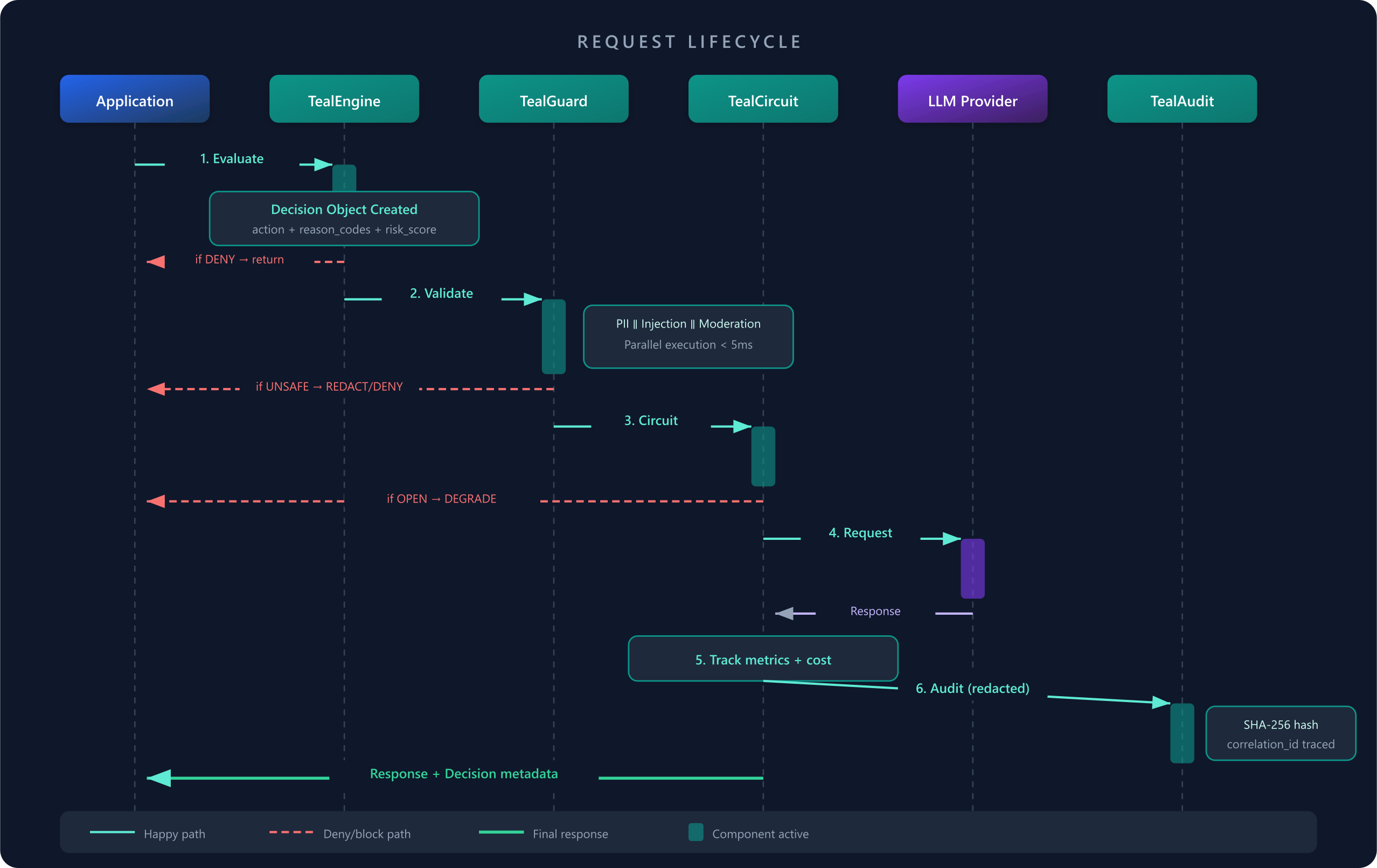Screen dimensions: 1377x868
Task: Click the 'Happy path' legend entry
Action: tap(148, 834)
